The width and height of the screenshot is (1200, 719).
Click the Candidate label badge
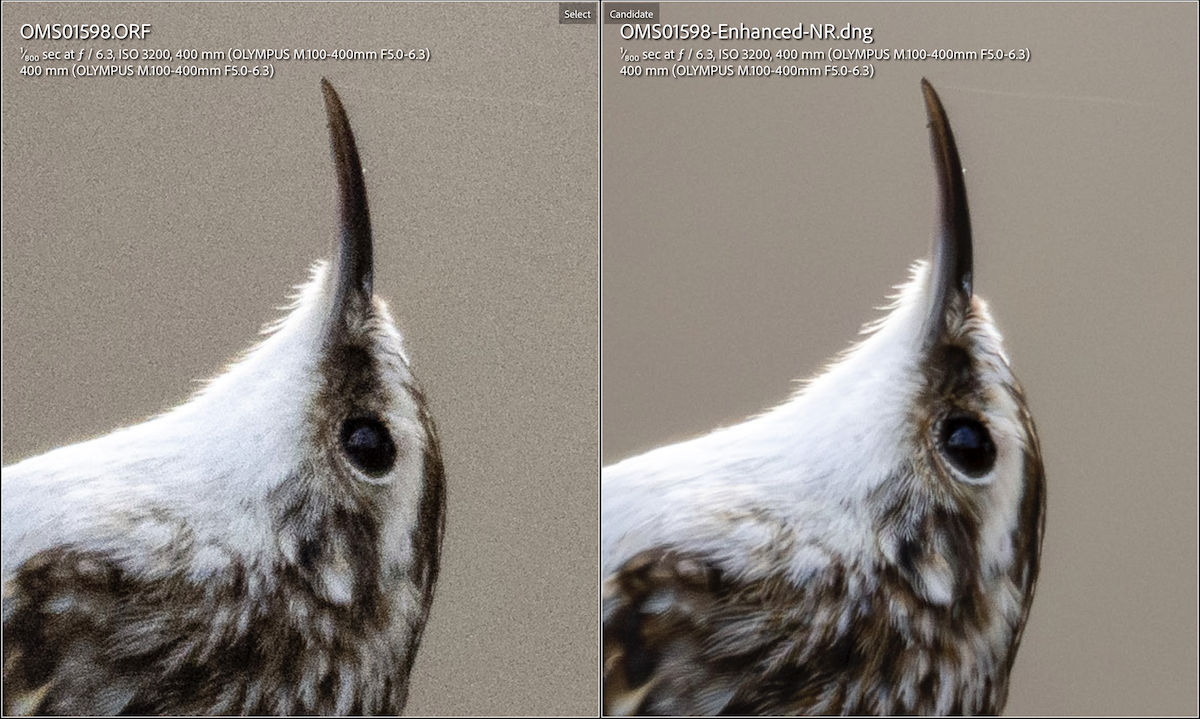click(631, 14)
